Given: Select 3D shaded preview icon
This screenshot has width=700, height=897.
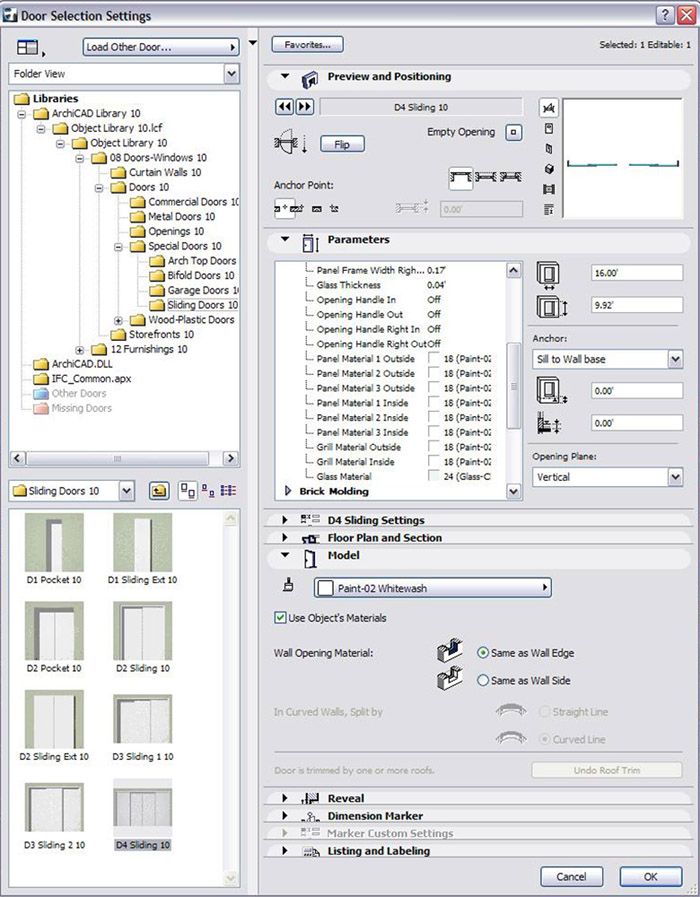Looking at the screenshot, I should click(549, 169).
